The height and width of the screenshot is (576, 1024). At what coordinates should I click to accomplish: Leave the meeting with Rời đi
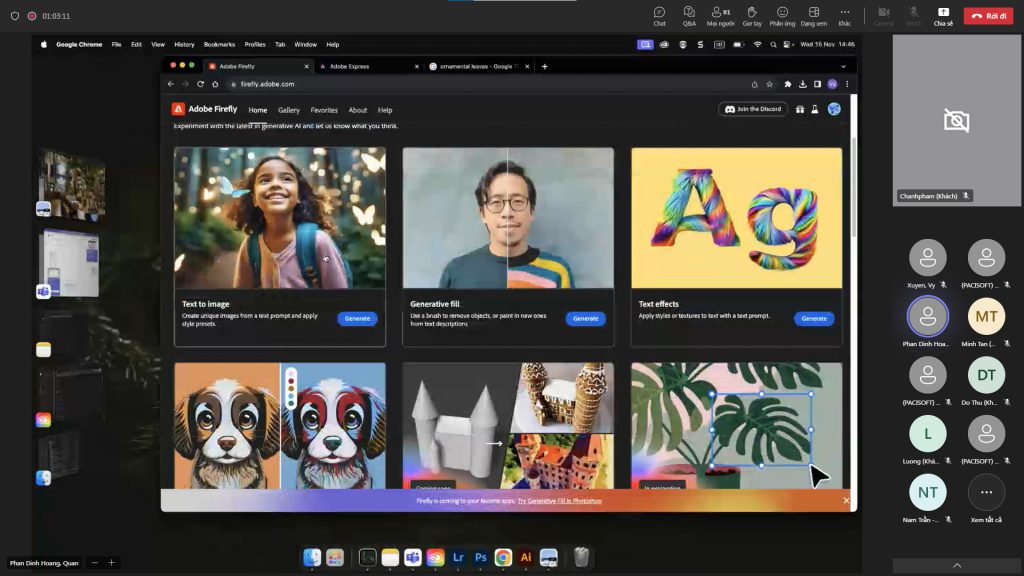point(988,16)
